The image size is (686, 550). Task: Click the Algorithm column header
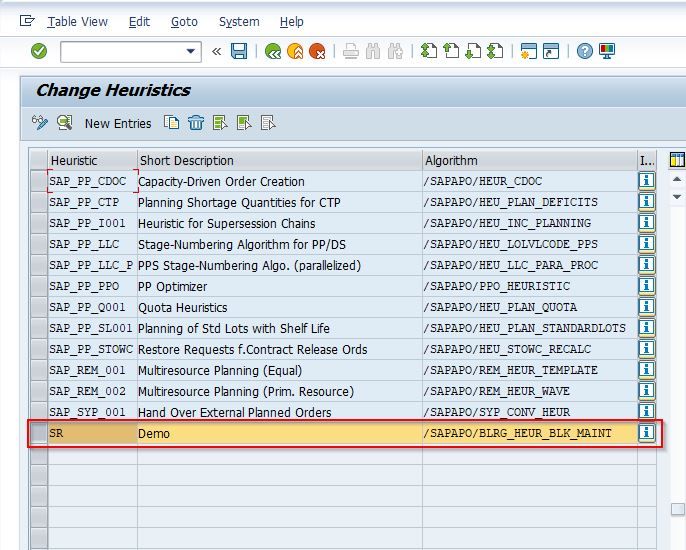(x=530, y=160)
